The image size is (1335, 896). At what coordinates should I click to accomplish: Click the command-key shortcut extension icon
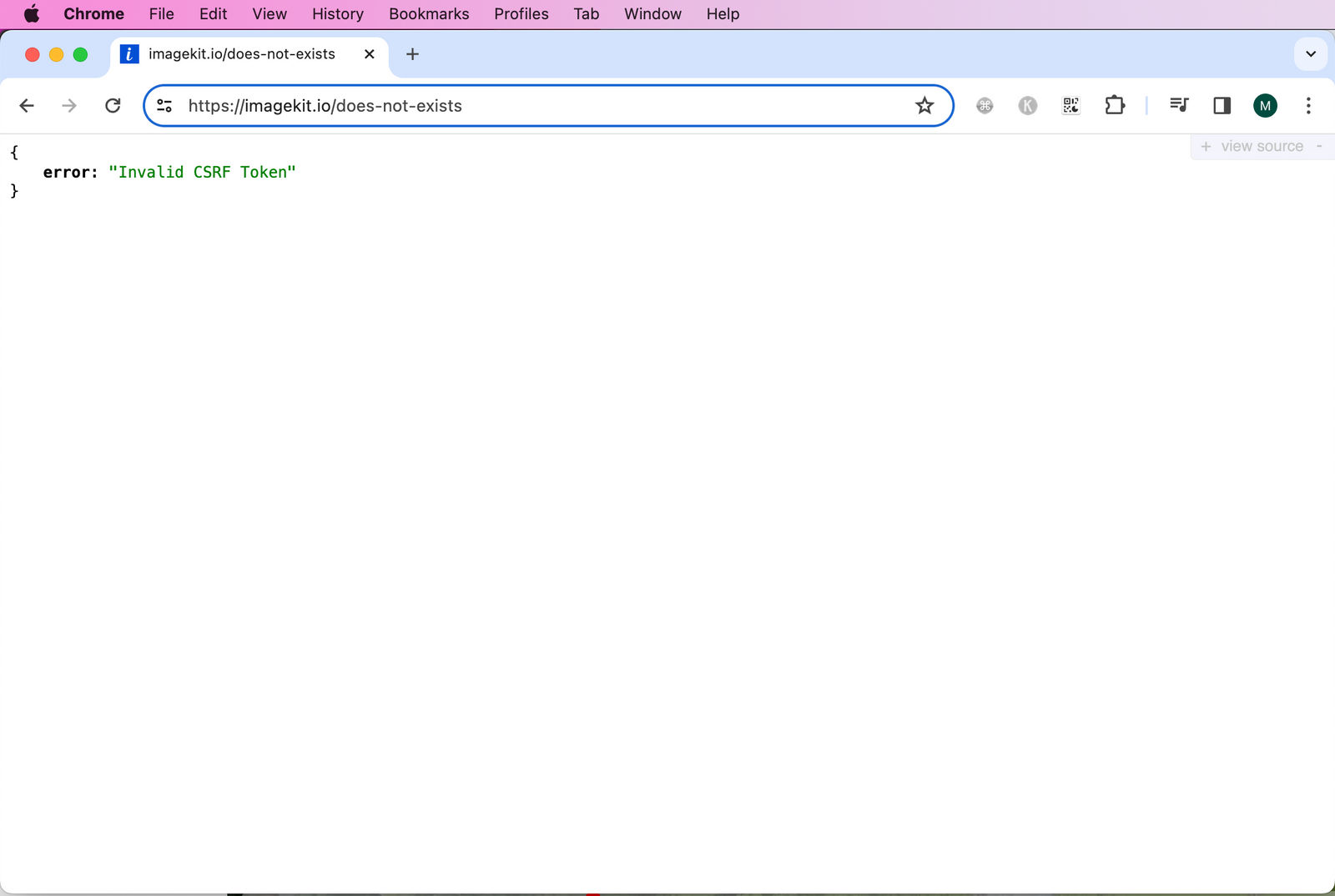point(985,105)
